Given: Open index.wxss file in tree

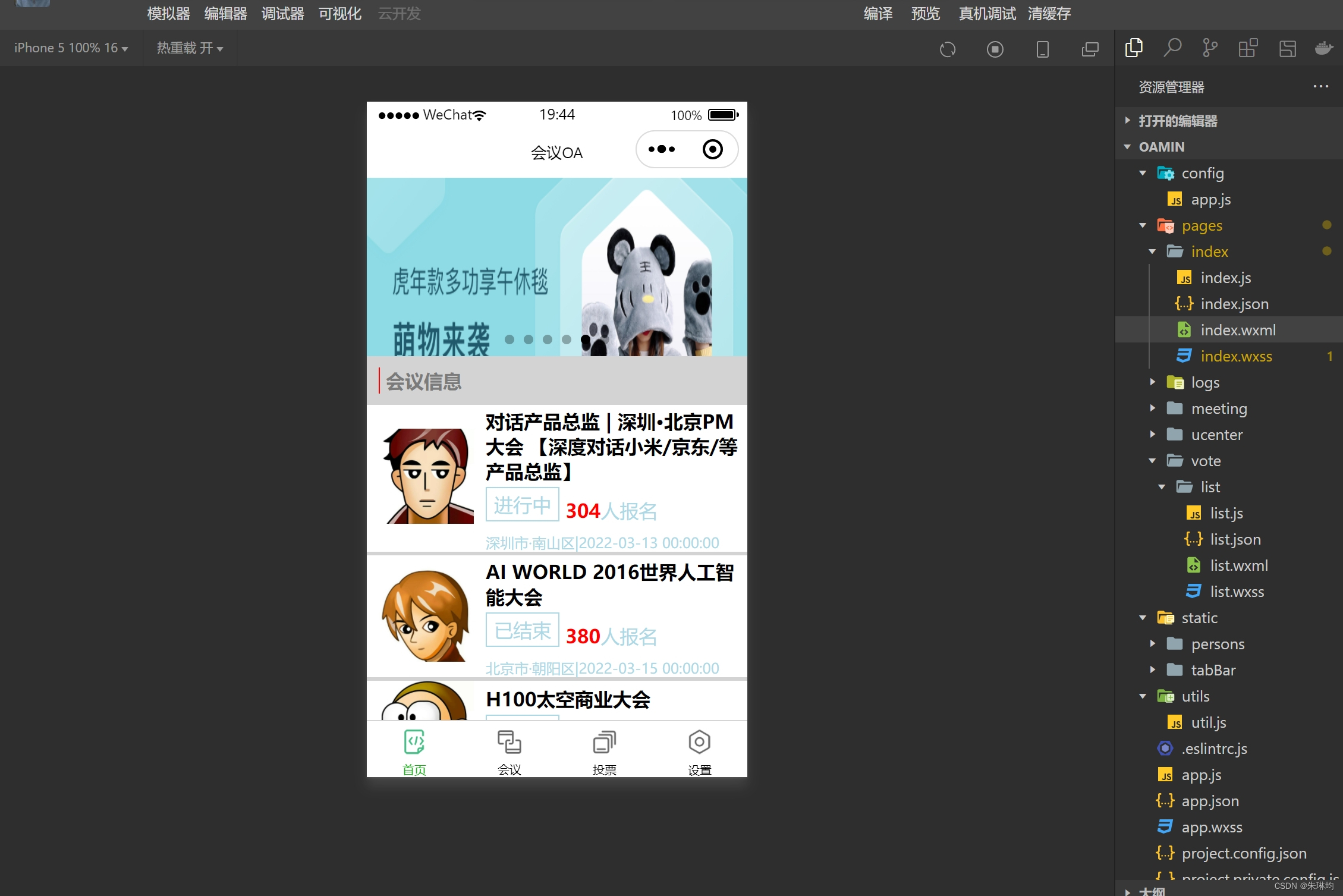Looking at the screenshot, I should 1236,356.
